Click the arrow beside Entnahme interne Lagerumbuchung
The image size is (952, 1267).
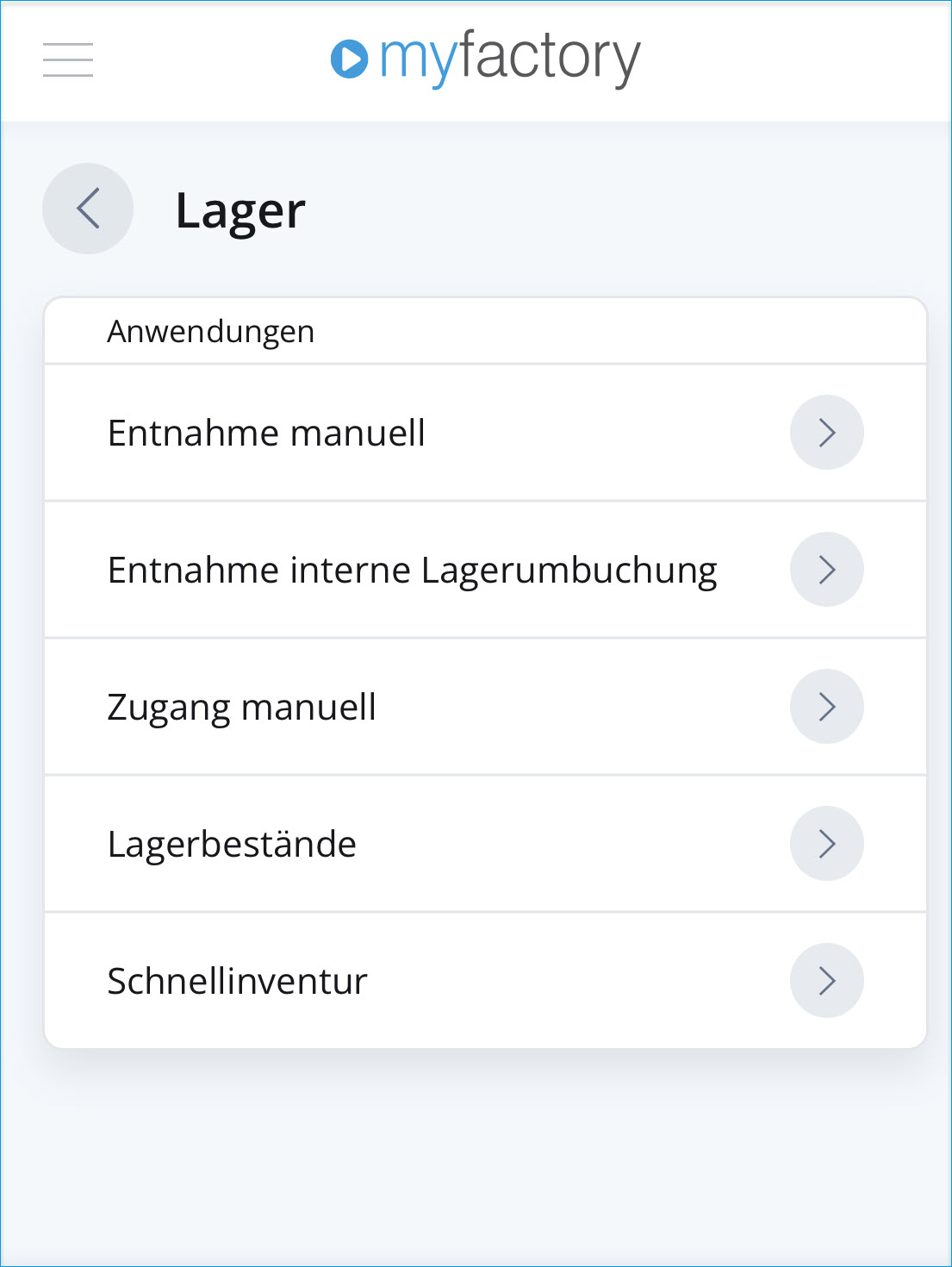(826, 570)
